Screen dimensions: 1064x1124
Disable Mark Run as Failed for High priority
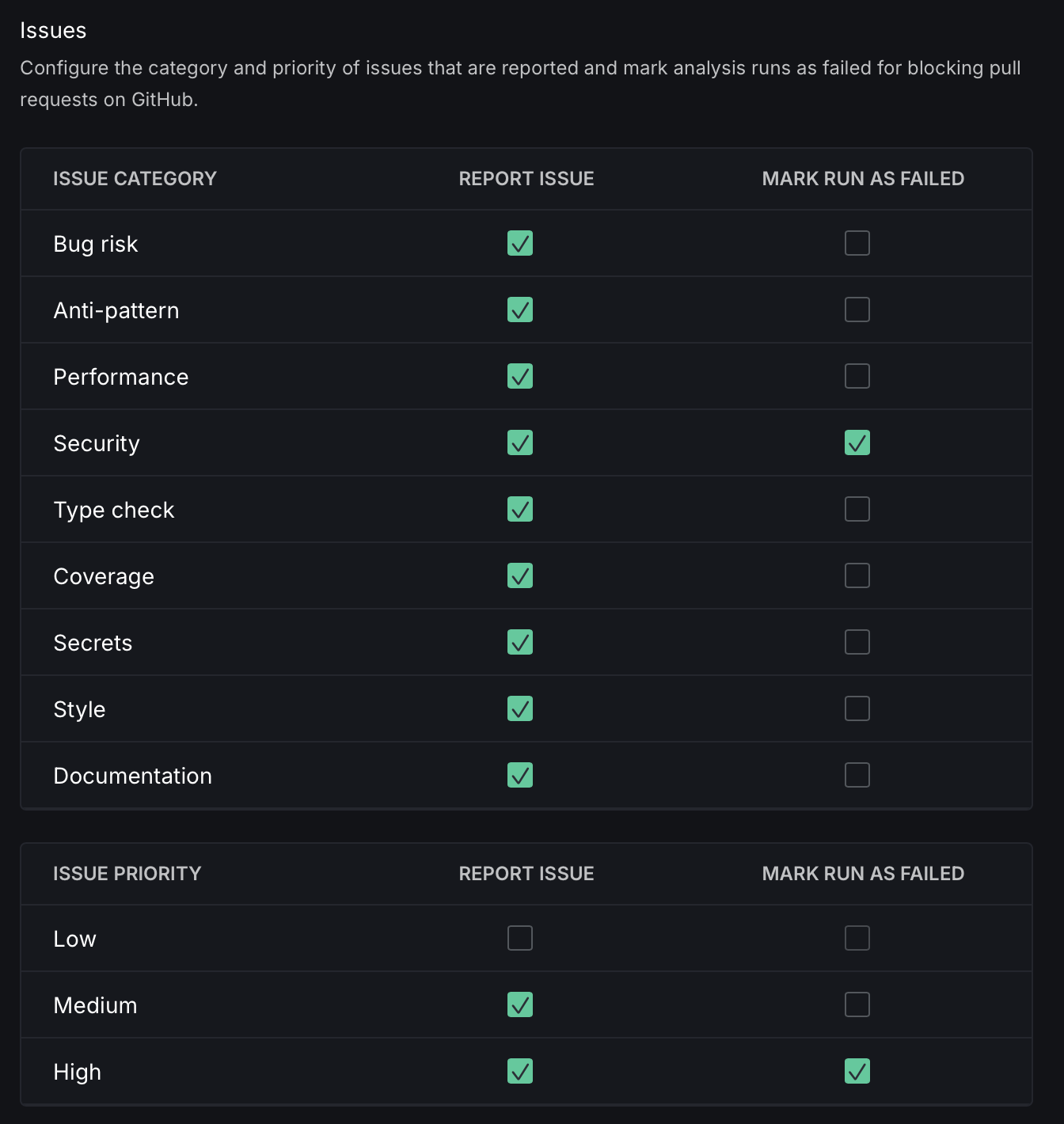click(857, 1071)
